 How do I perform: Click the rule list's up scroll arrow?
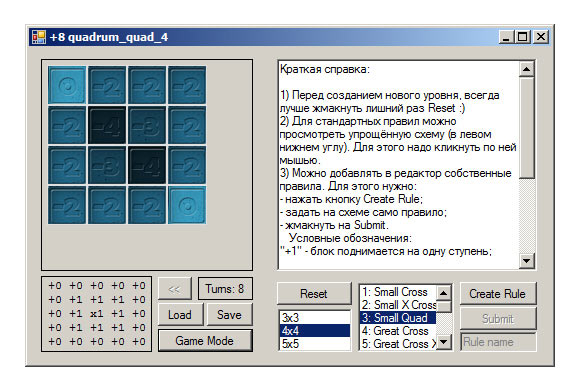pos(444,293)
